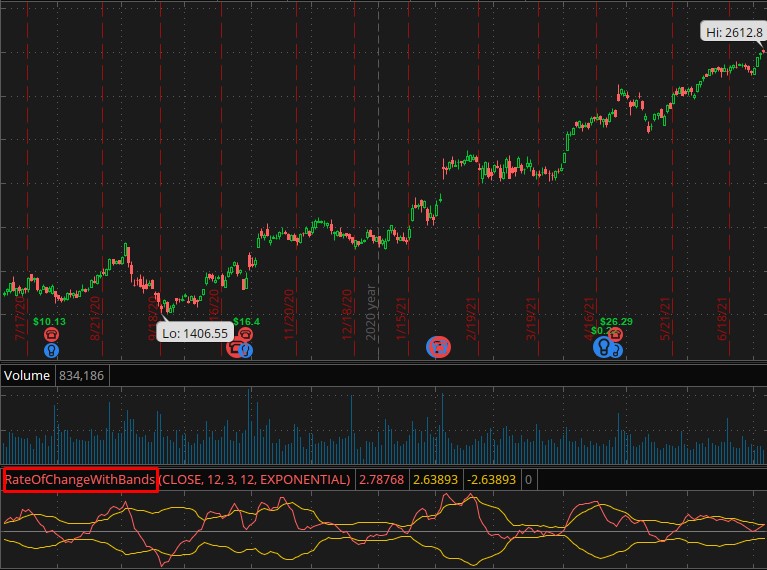Click the blue lightbulb icon below $10.13
This screenshot has height=570, width=767.
[51, 350]
